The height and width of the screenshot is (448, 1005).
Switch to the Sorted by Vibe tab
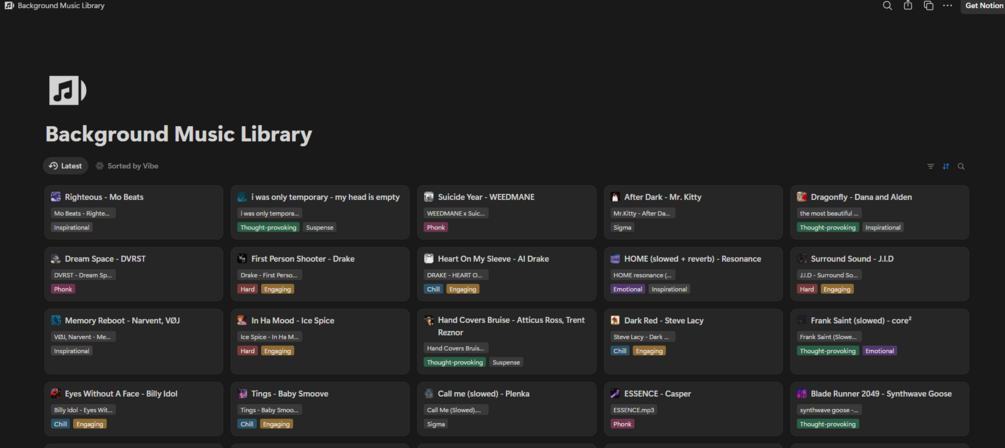[127, 166]
